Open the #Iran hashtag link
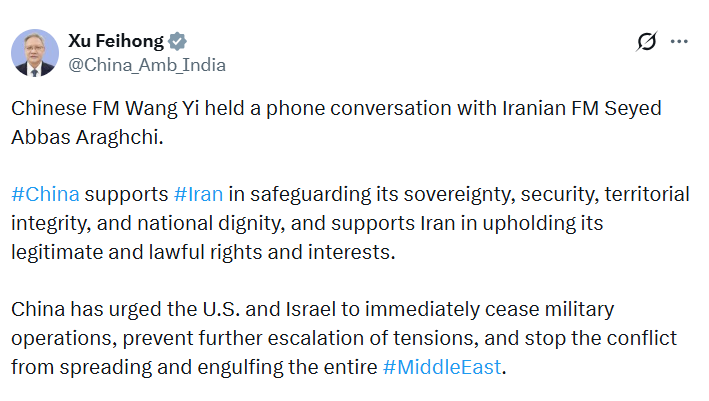Viewport: 709px width, 401px height. pyautogui.click(x=198, y=193)
